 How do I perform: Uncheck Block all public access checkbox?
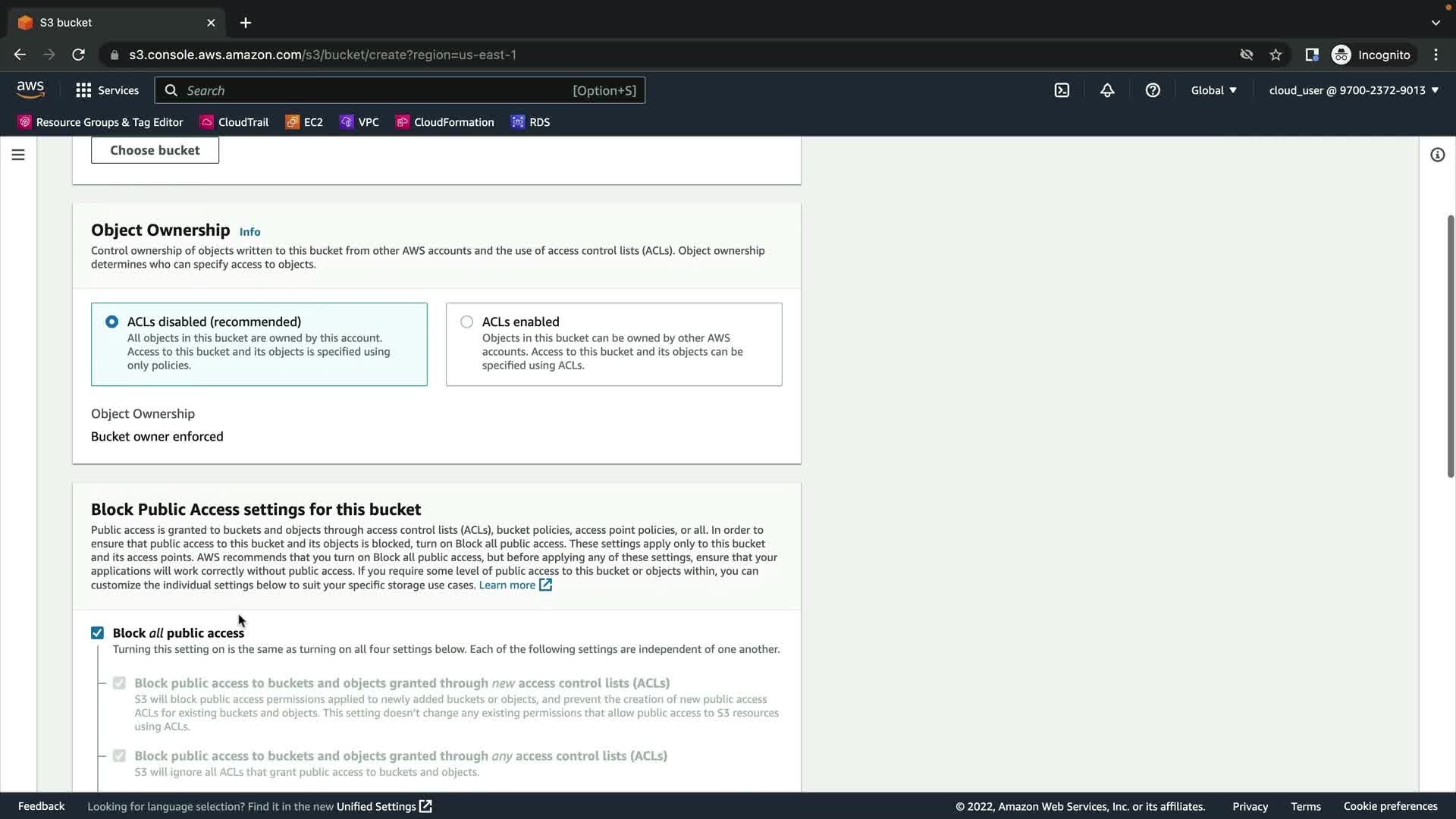97,632
